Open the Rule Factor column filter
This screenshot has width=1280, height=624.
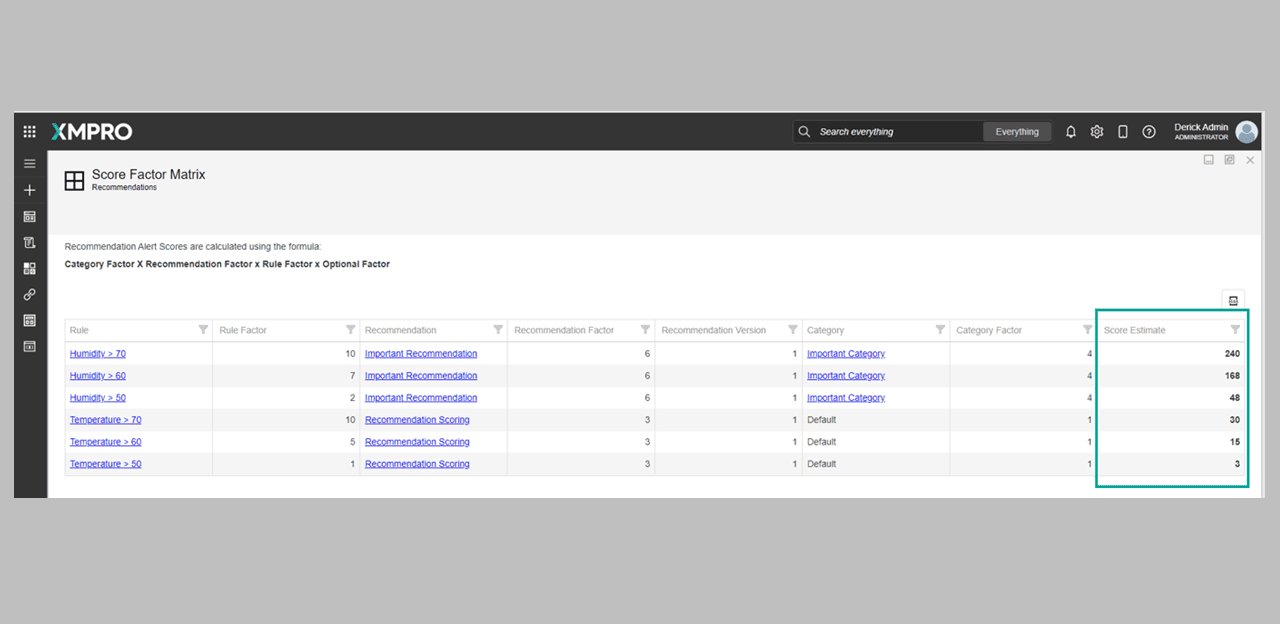[351, 330]
